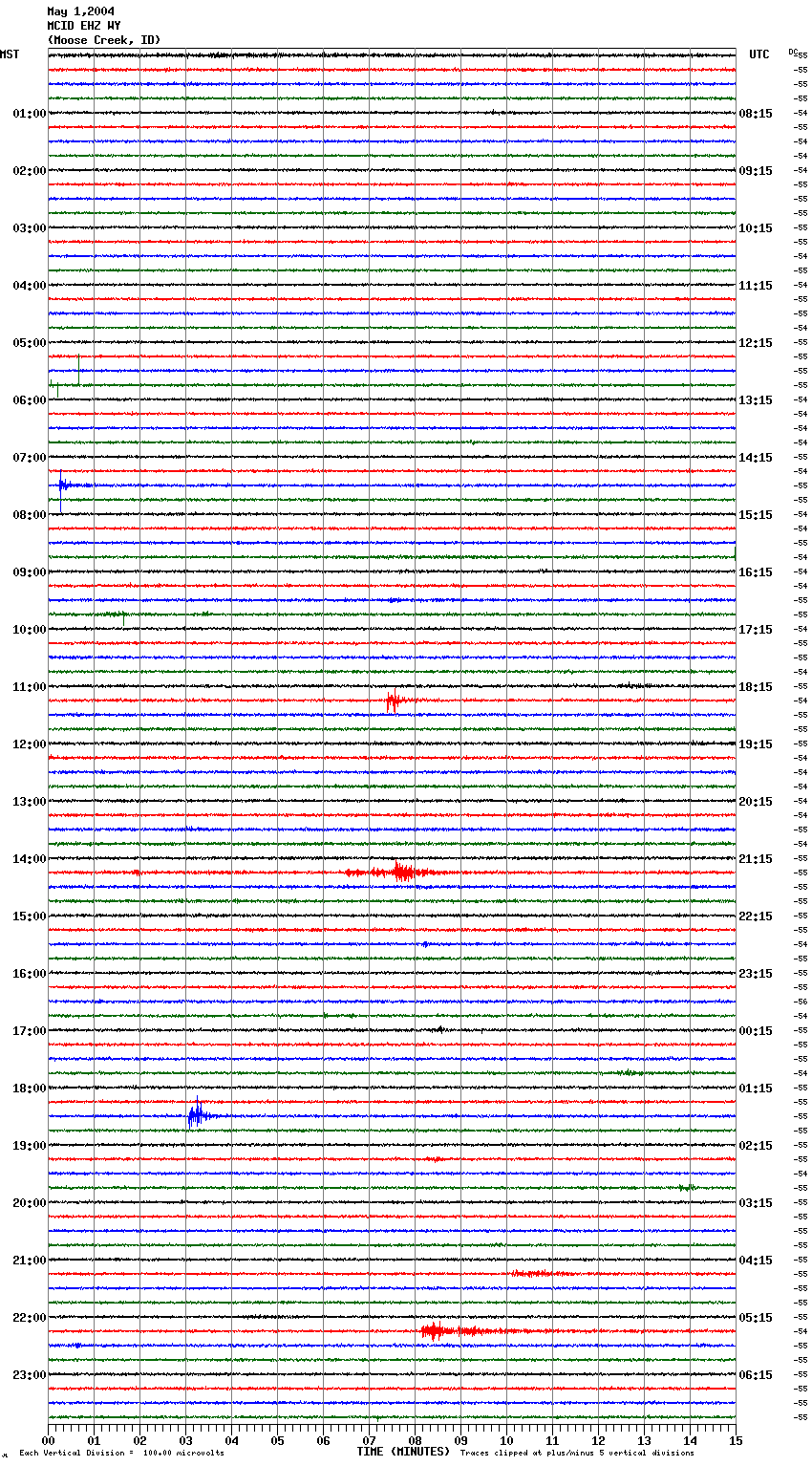812x1466 pixels.
Task: Click the 00:15 UTC time label
Action: [756, 1031]
